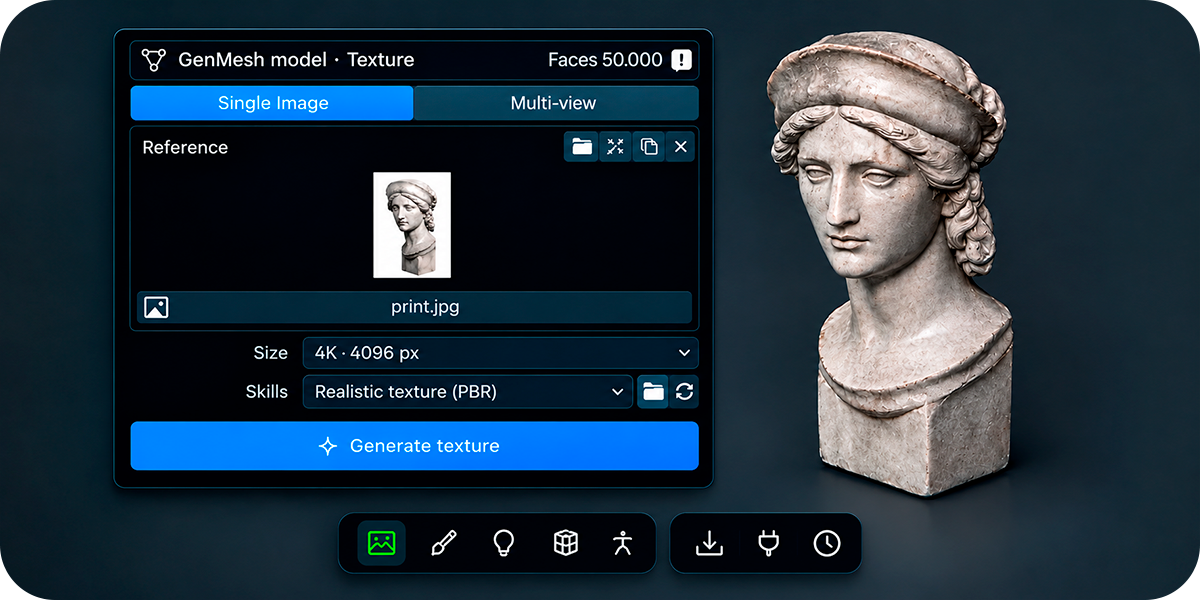Viewport: 1200px width, 600px height.
Task: Click the GenMesh model · Texture title
Action: pyautogui.click(x=296, y=60)
